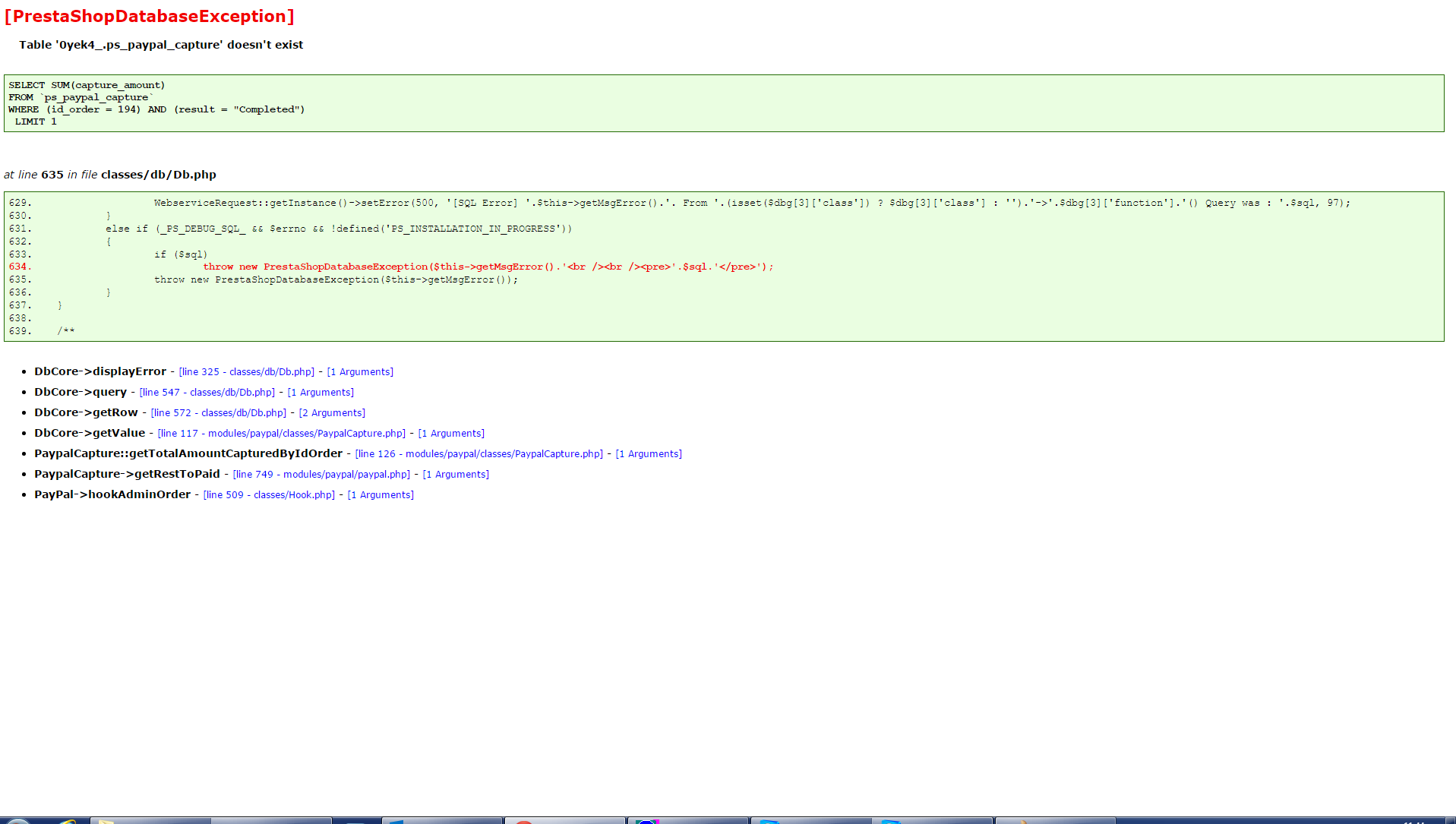Click the "if ($sql)" code line
The width and height of the screenshot is (1456, 824).
(x=181, y=254)
